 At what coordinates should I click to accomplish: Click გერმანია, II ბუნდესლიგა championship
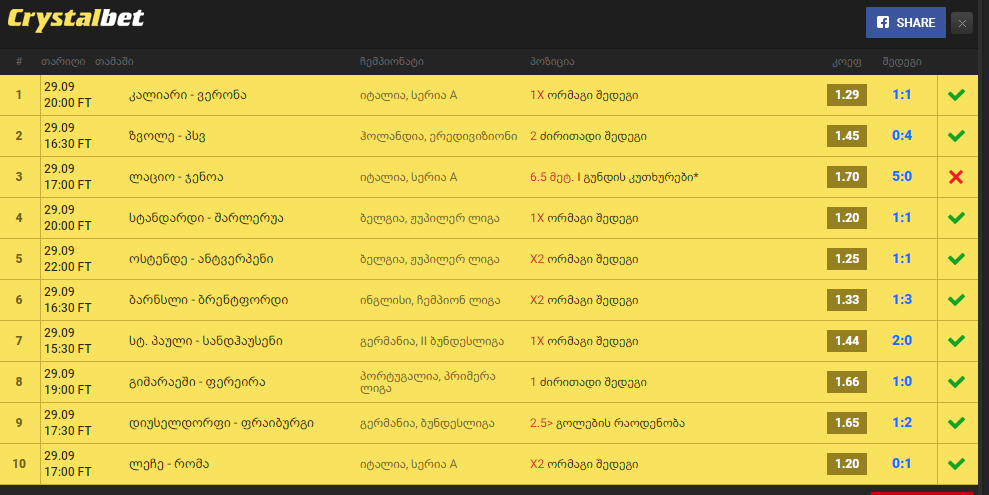[x=432, y=341]
